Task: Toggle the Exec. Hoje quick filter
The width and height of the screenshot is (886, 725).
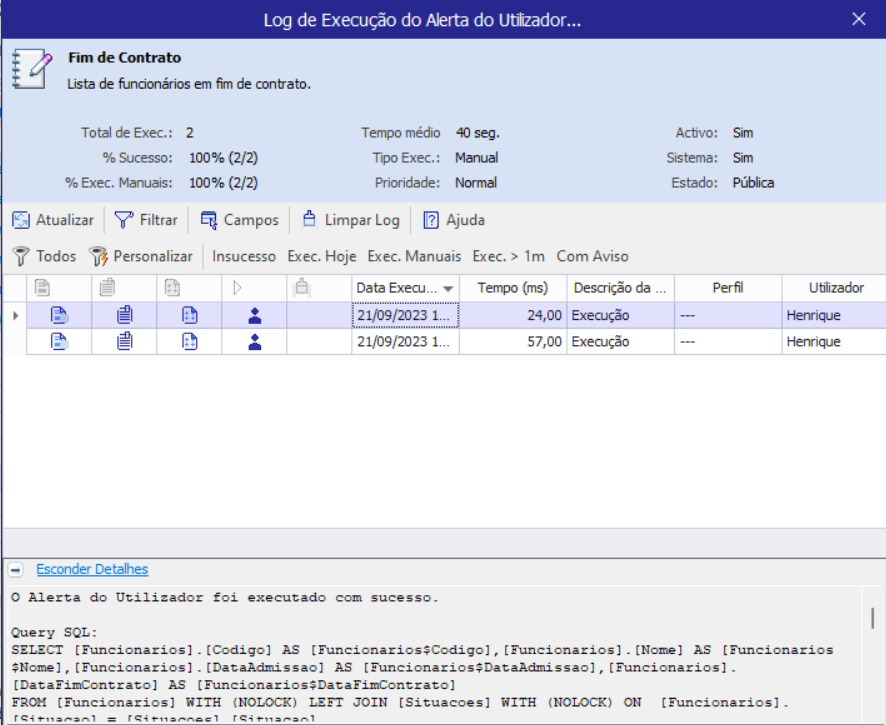Action: [322, 256]
